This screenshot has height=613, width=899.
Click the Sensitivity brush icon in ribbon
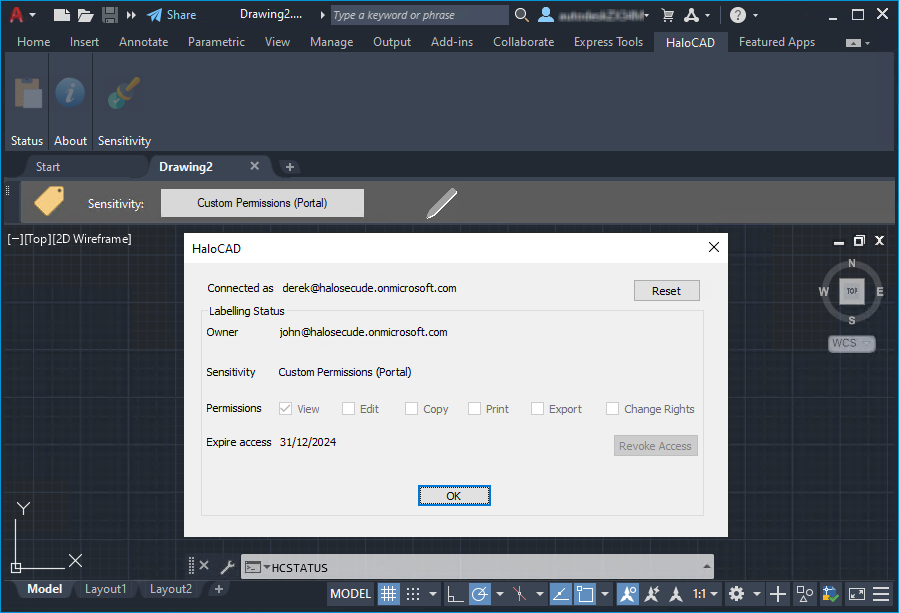pos(124,95)
